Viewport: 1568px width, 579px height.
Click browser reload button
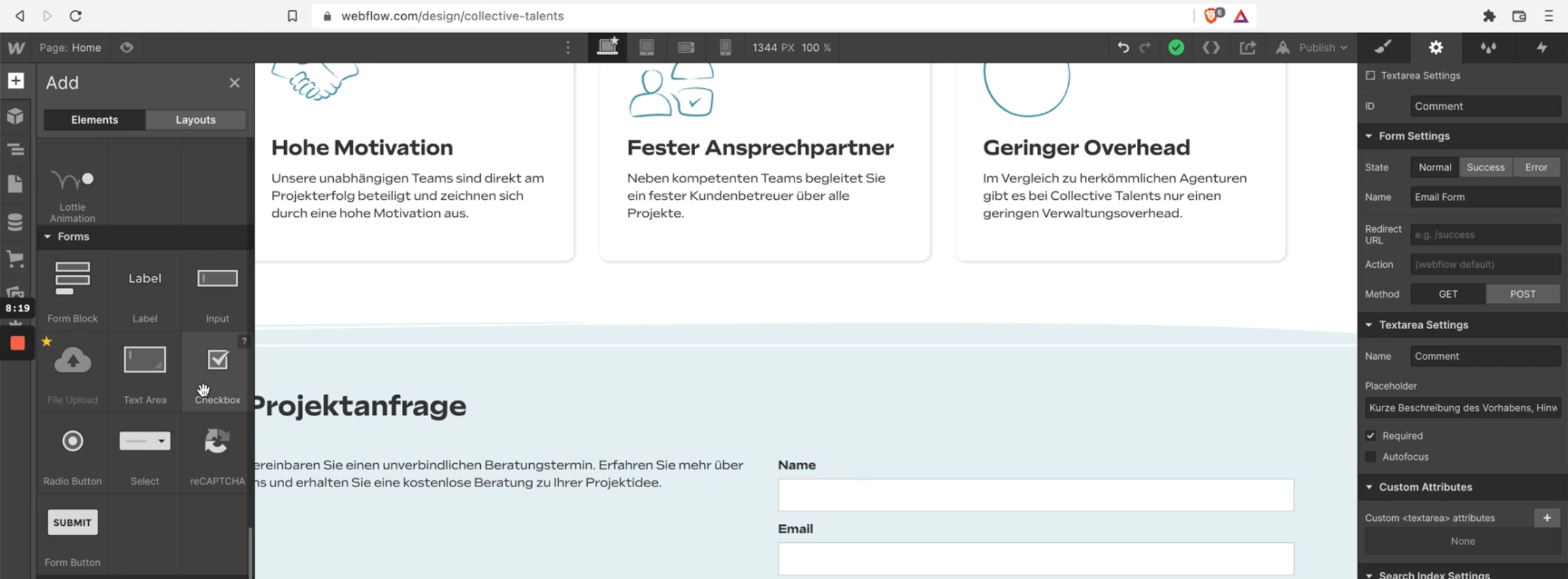75,16
